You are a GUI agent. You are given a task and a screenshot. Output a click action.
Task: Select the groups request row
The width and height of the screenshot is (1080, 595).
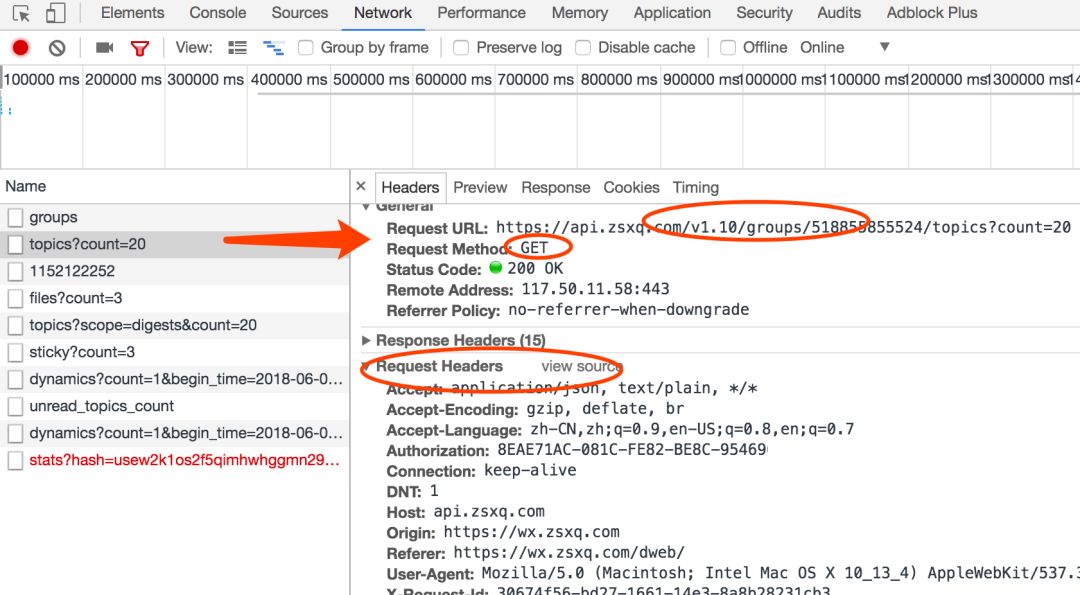point(174,218)
